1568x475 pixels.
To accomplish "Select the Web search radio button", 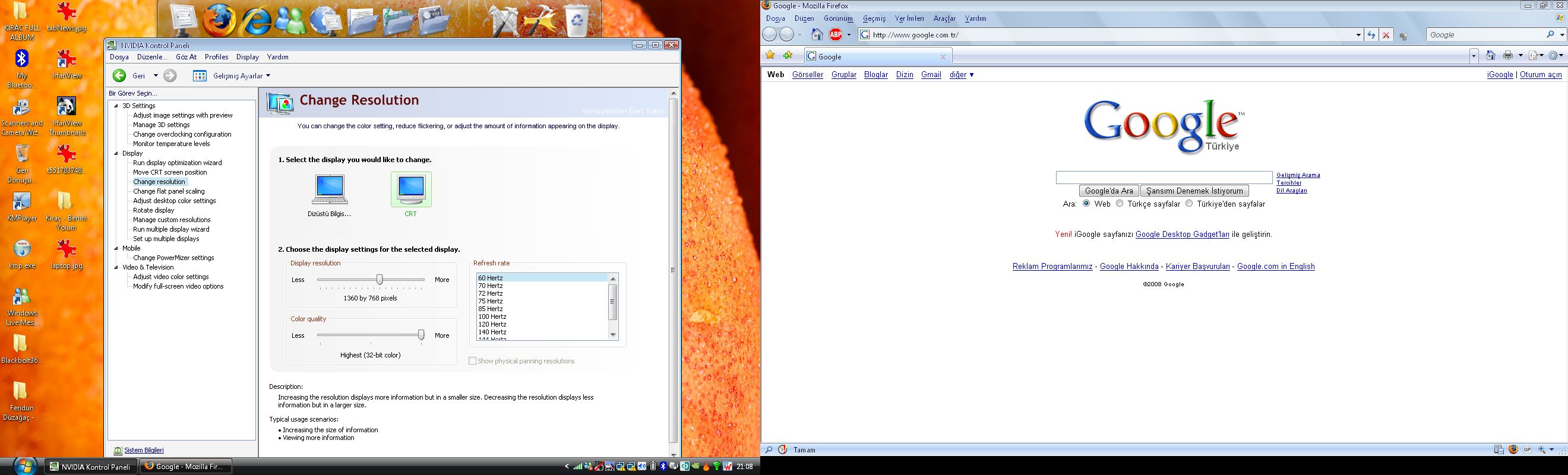I will point(1086,204).
